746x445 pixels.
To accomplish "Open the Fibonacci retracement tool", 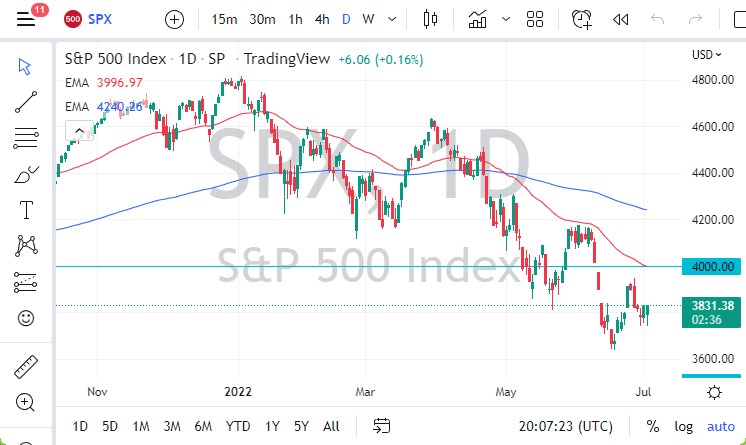I will (27, 137).
